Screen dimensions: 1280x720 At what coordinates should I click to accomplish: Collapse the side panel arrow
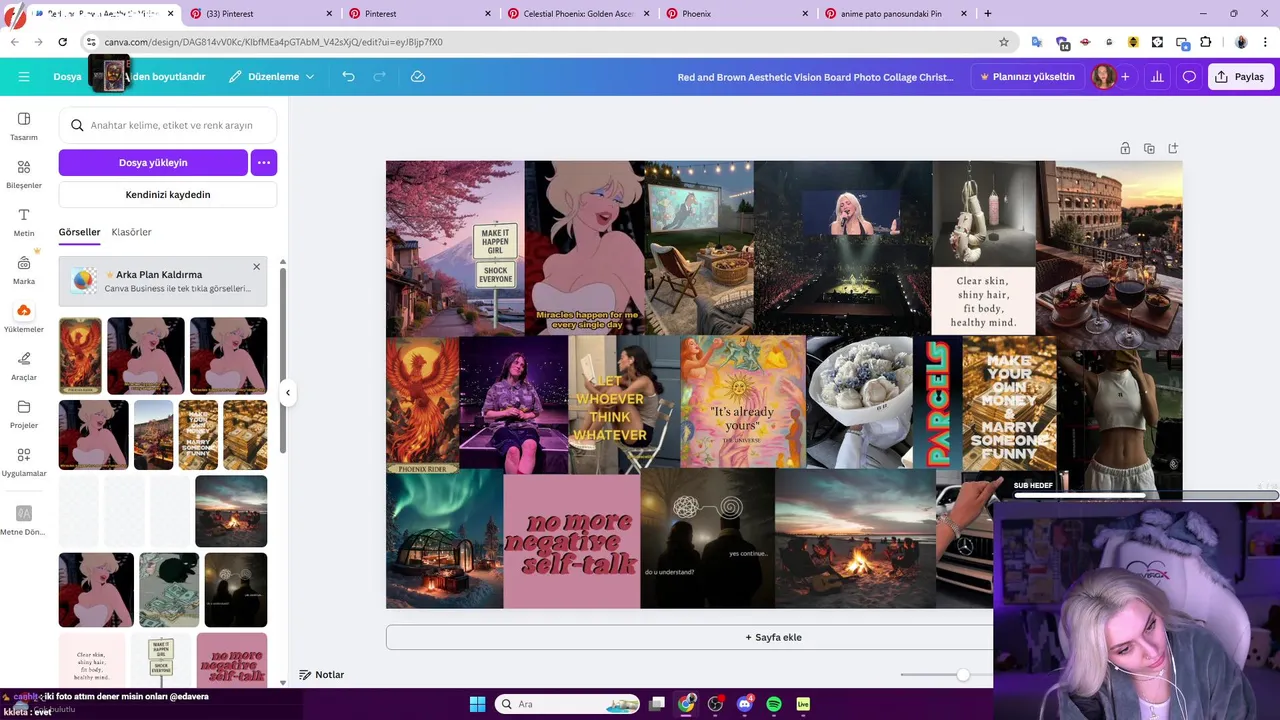(x=287, y=393)
